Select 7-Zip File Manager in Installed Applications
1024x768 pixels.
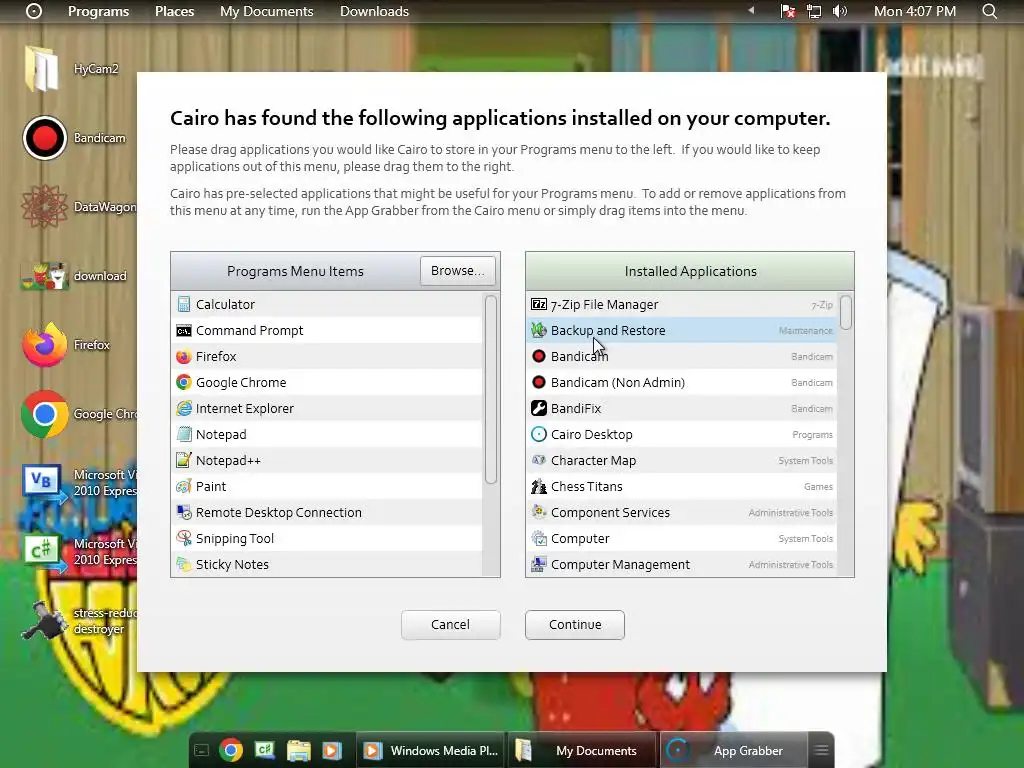(682, 304)
